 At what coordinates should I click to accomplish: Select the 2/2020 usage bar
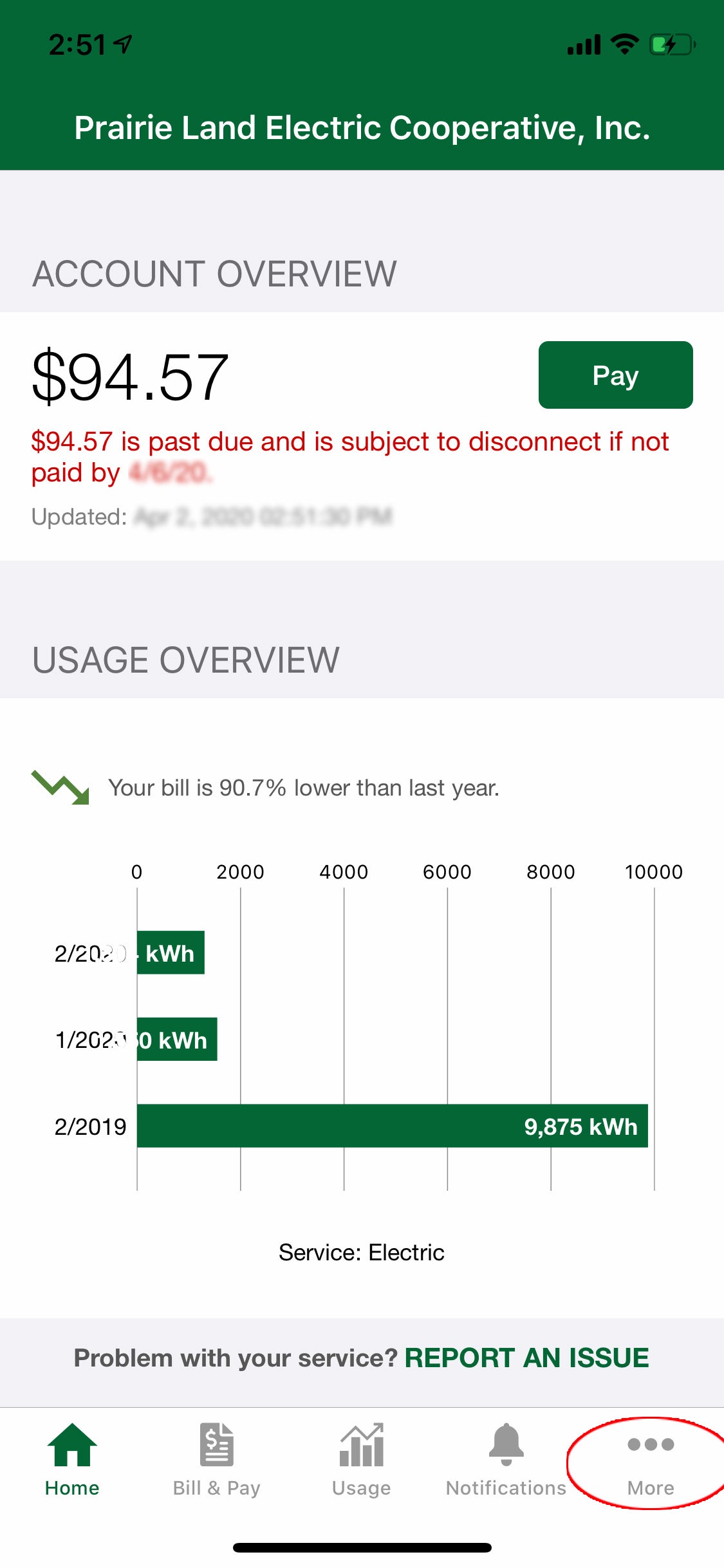click(171, 953)
